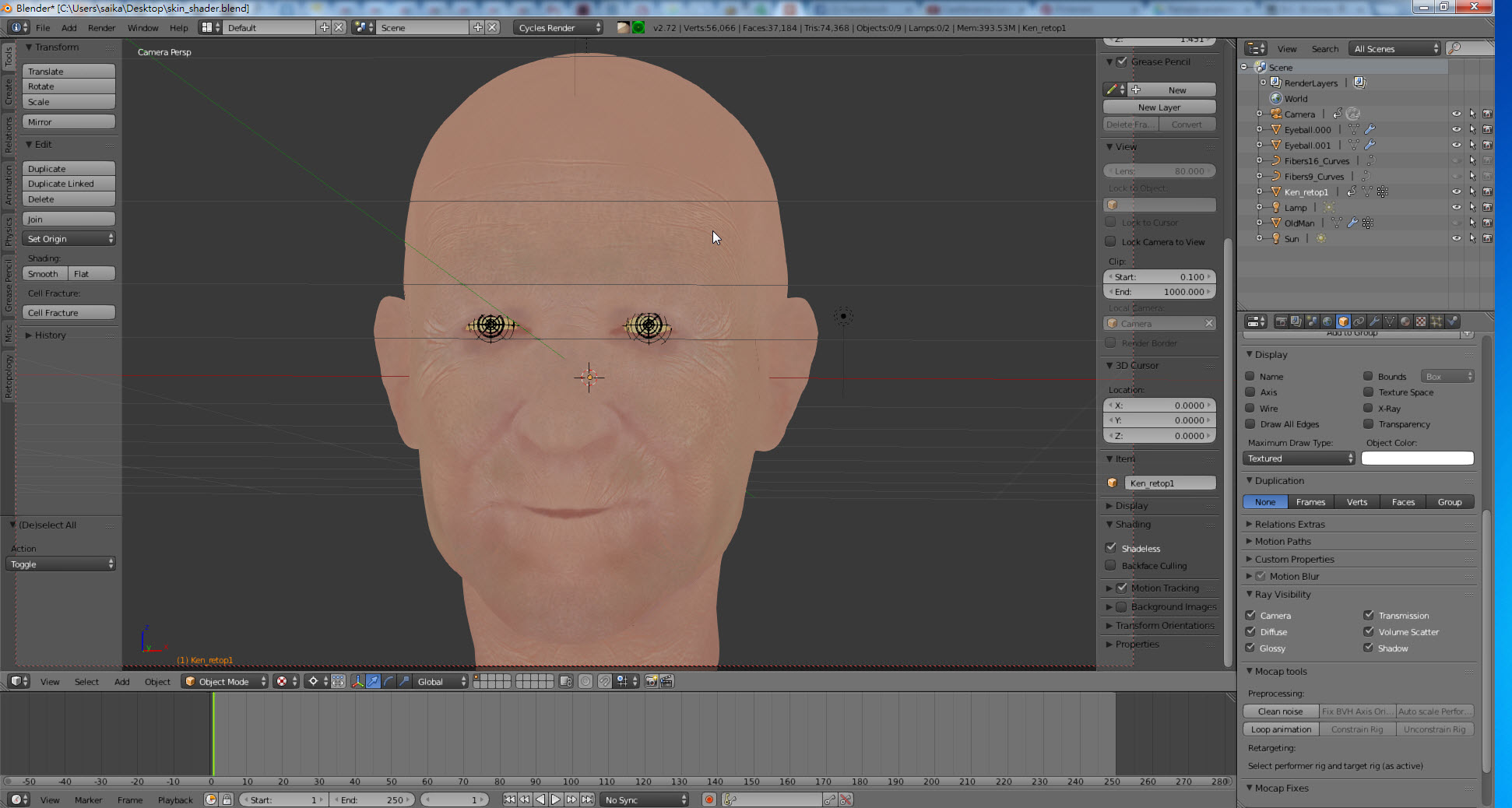Click the Cell Fracture button

pos(69,312)
